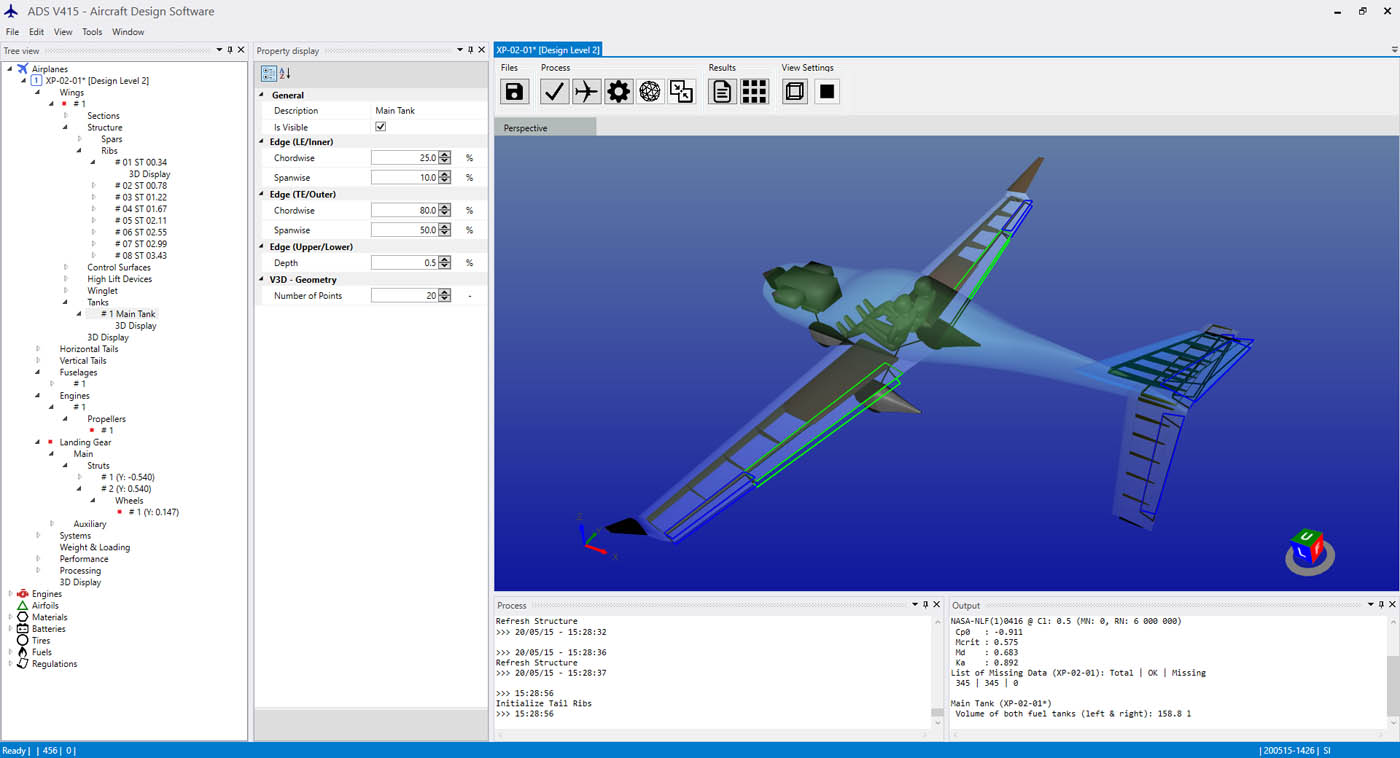The width and height of the screenshot is (1400, 758).
Task: Pin the Tree view panel
Action: [x=230, y=50]
